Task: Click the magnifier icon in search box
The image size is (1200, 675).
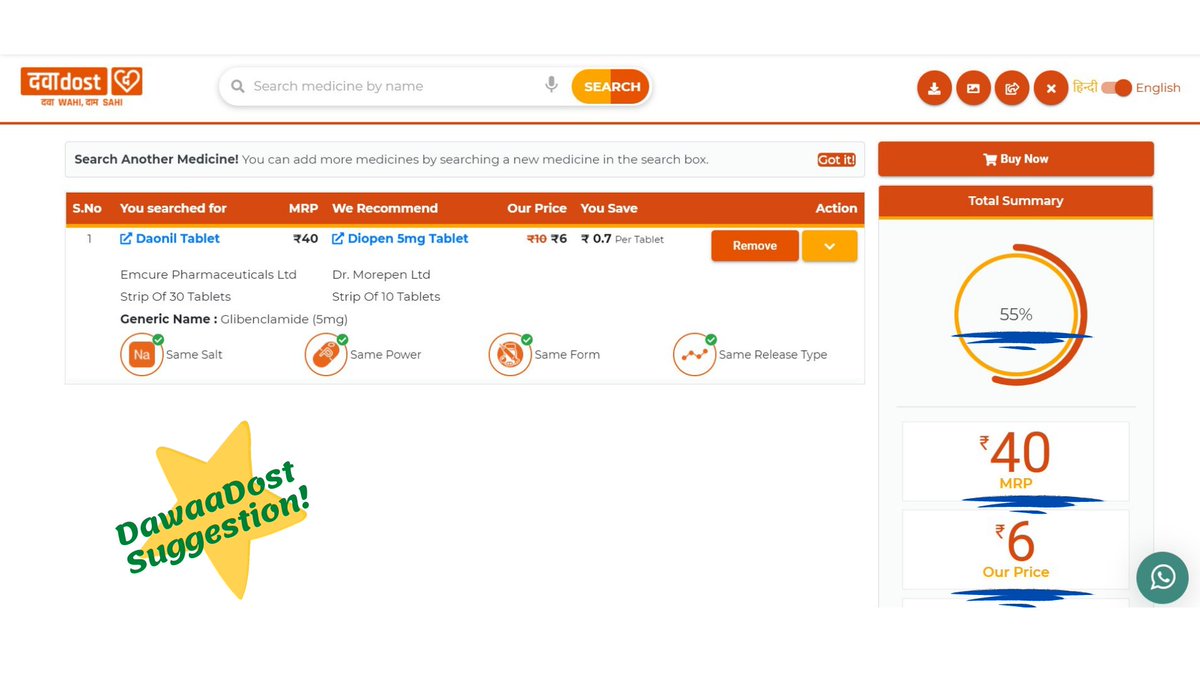Action: click(238, 87)
